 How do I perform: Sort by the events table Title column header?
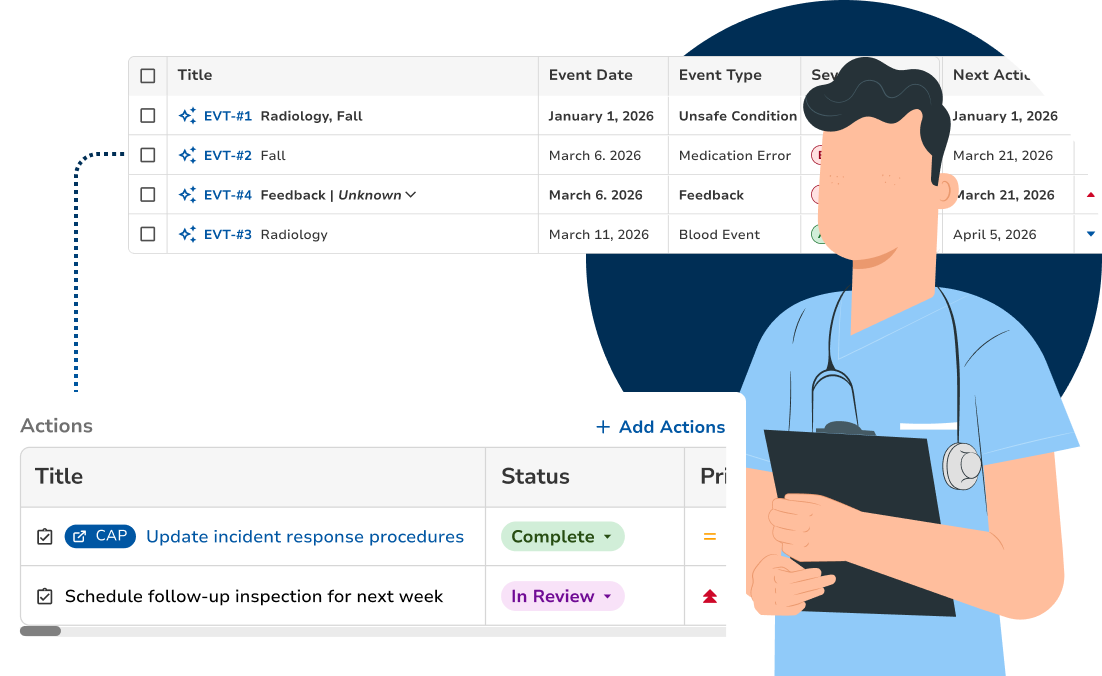[195, 75]
